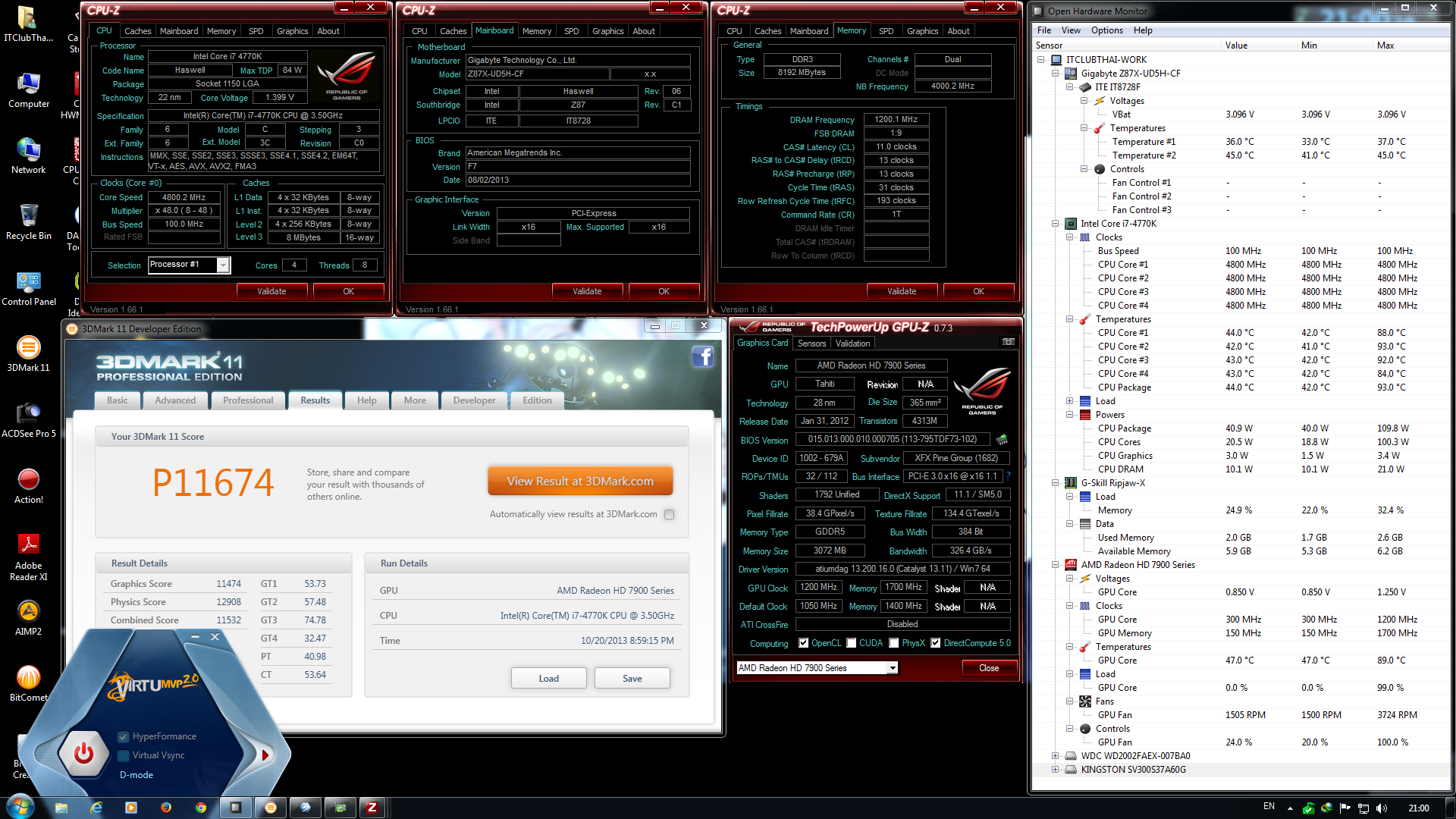The width and height of the screenshot is (1456, 819).
Task: Click Windows Start button
Action: coord(20,807)
